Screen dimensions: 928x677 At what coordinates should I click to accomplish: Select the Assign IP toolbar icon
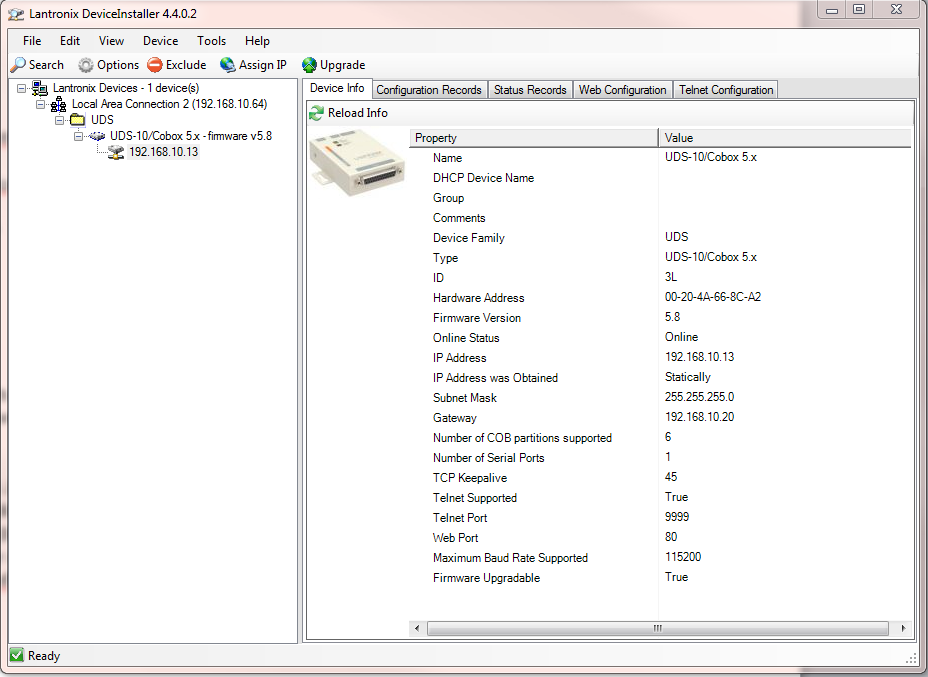click(x=228, y=64)
